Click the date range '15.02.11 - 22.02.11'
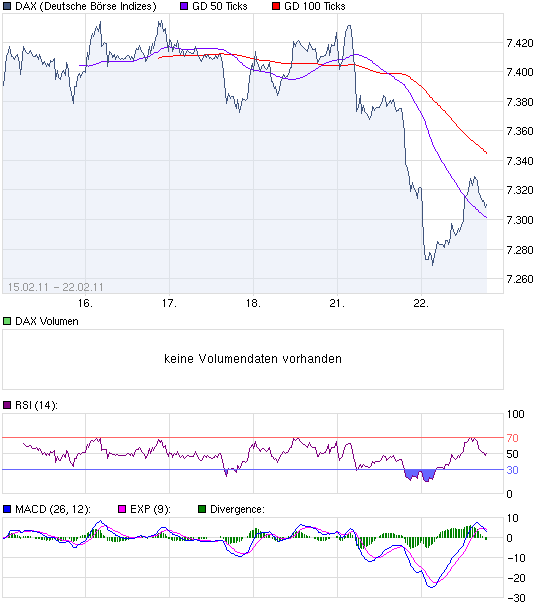This screenshot has height=606, width=545. tap(56, 287)
